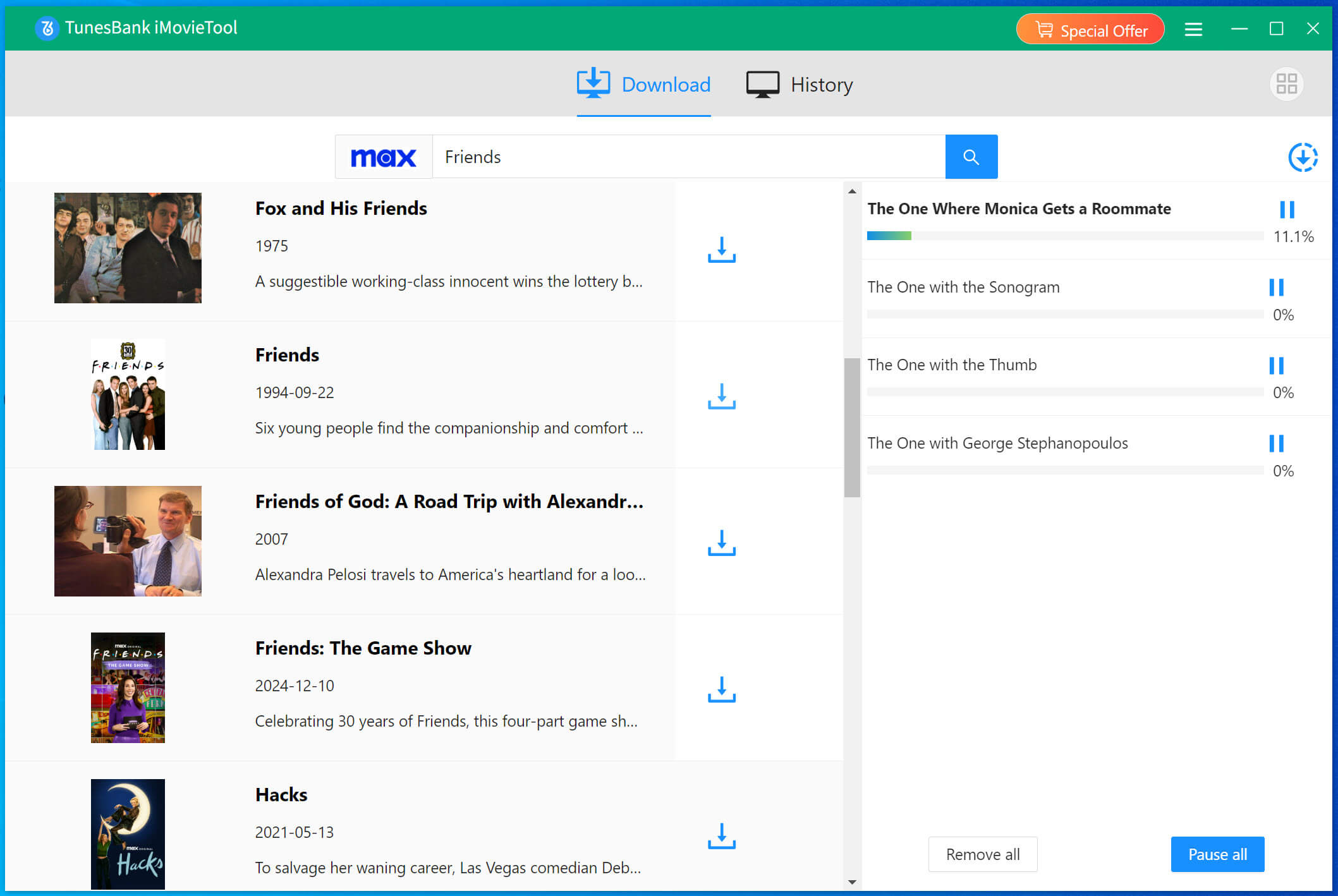Click George Stephanopoulos episode progress bar
This screenshot has height=896, width=1338.
pyautogui.click(x=1065, y=470)
